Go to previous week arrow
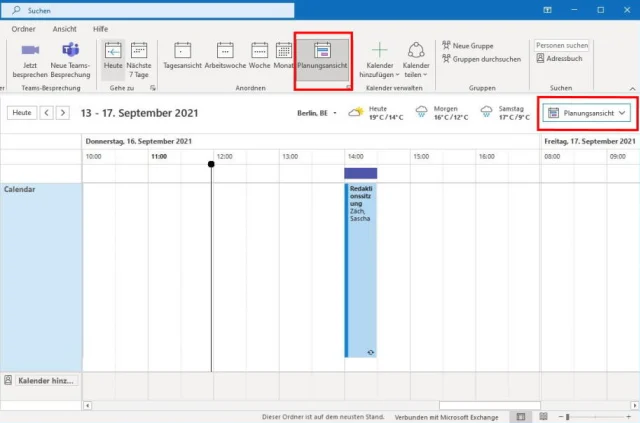Image resolution: width=640 pixels, height=423 pixels. 46,113
